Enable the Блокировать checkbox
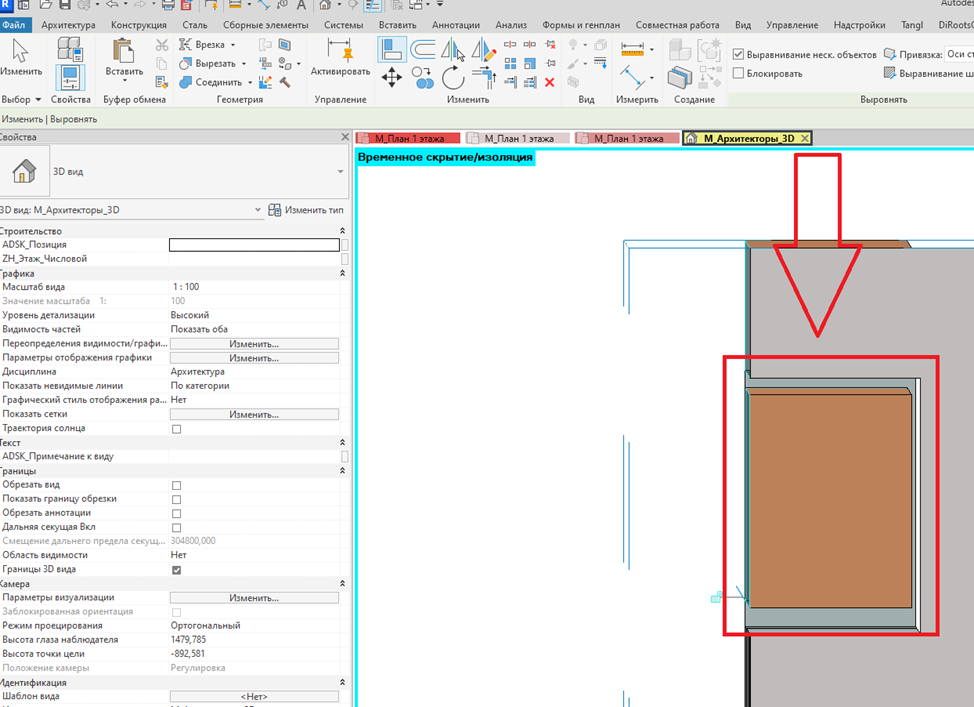The image size is (974, 707). click(x=739, y=73)
